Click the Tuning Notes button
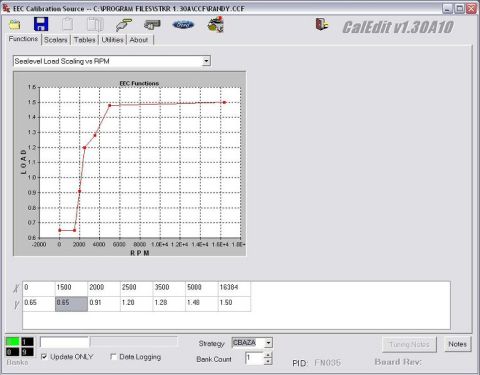 click(x=409, y=344)
